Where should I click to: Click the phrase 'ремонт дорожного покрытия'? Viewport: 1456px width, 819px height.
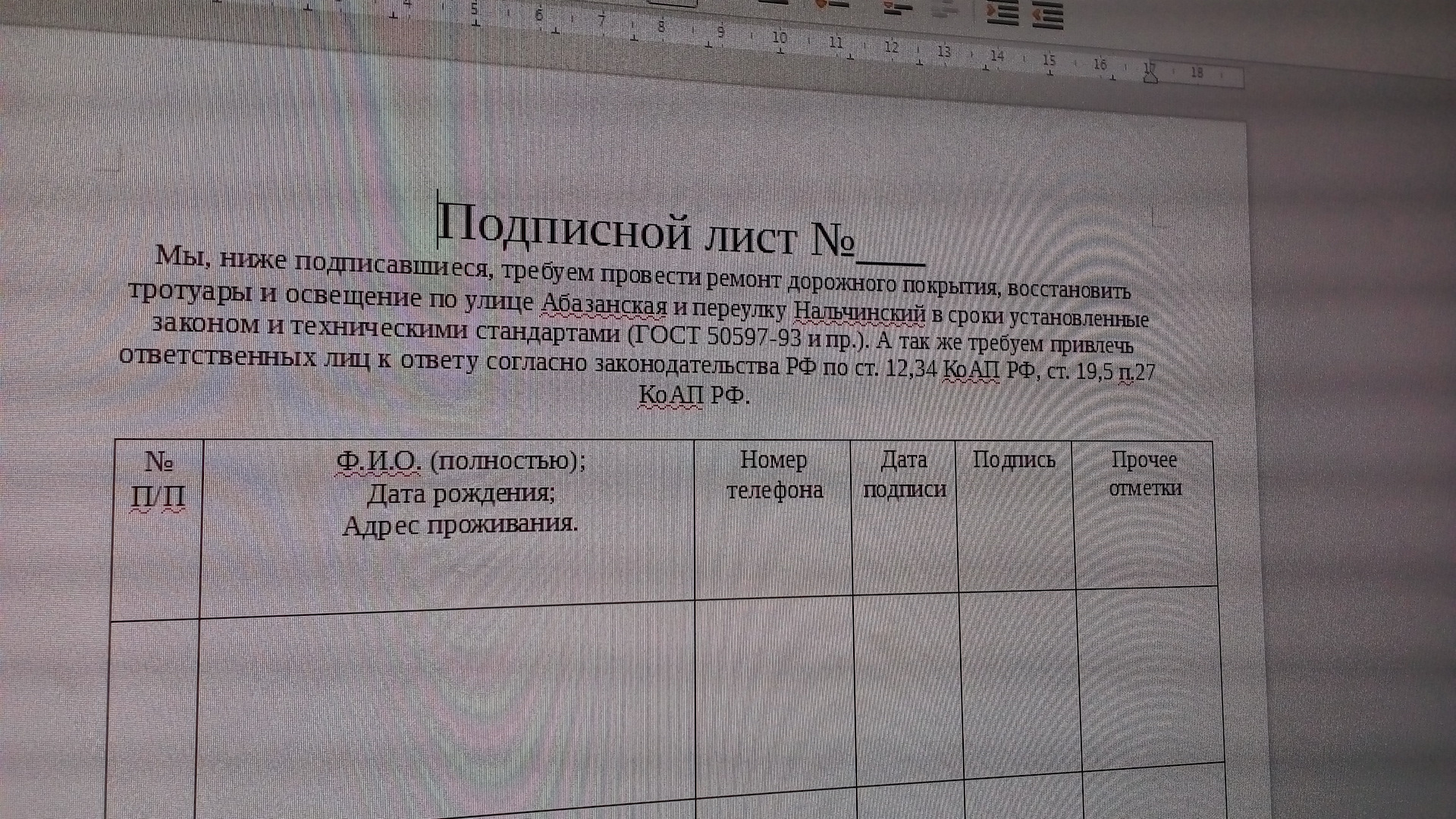point(851,283)
